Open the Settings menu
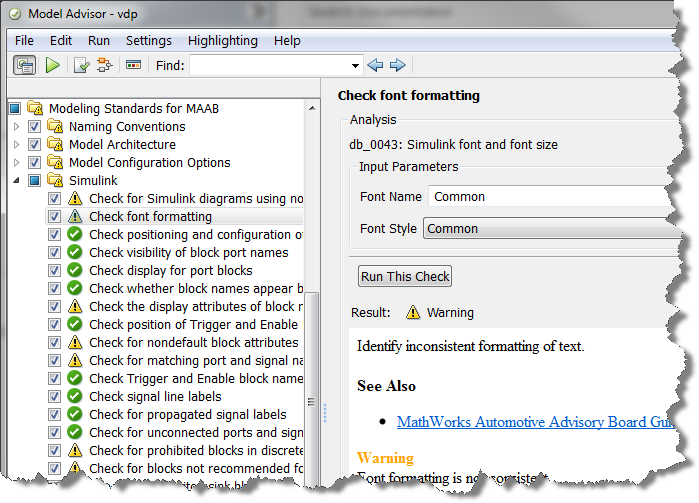The width and height of the screenshot is (699, 503). tap(149, 41)
